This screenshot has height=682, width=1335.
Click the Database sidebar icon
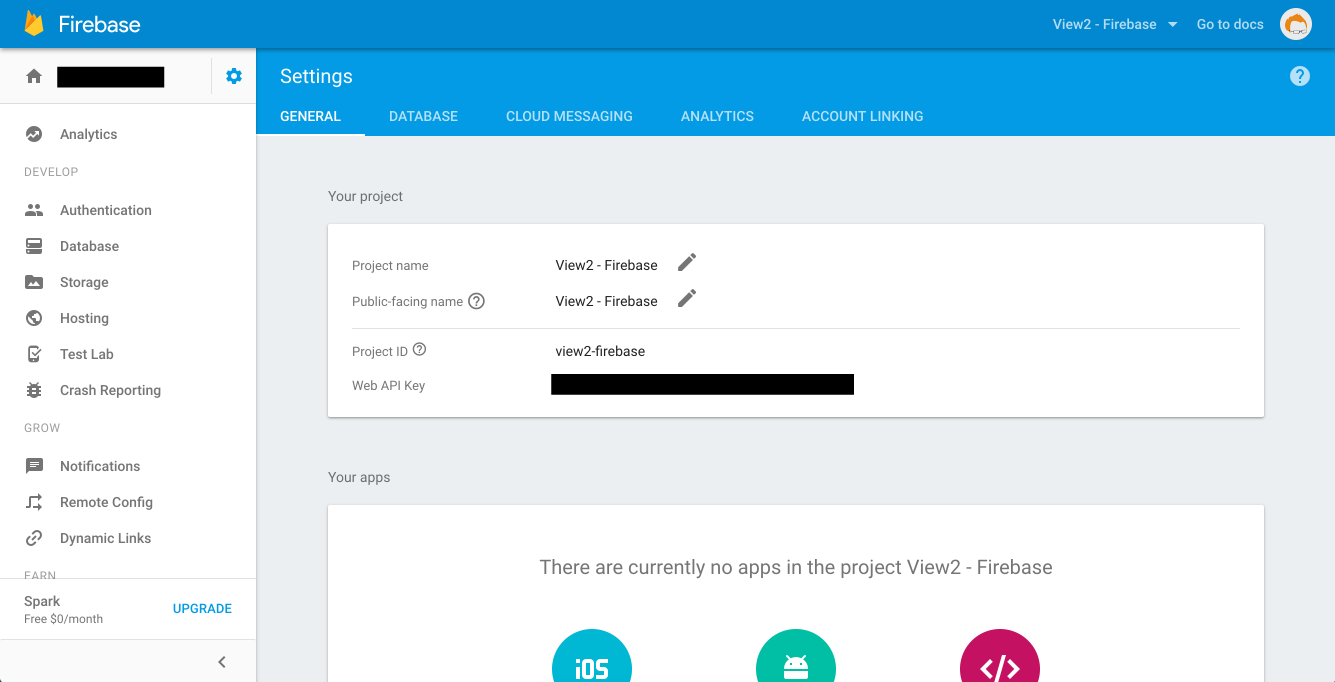tap(34, 246)
